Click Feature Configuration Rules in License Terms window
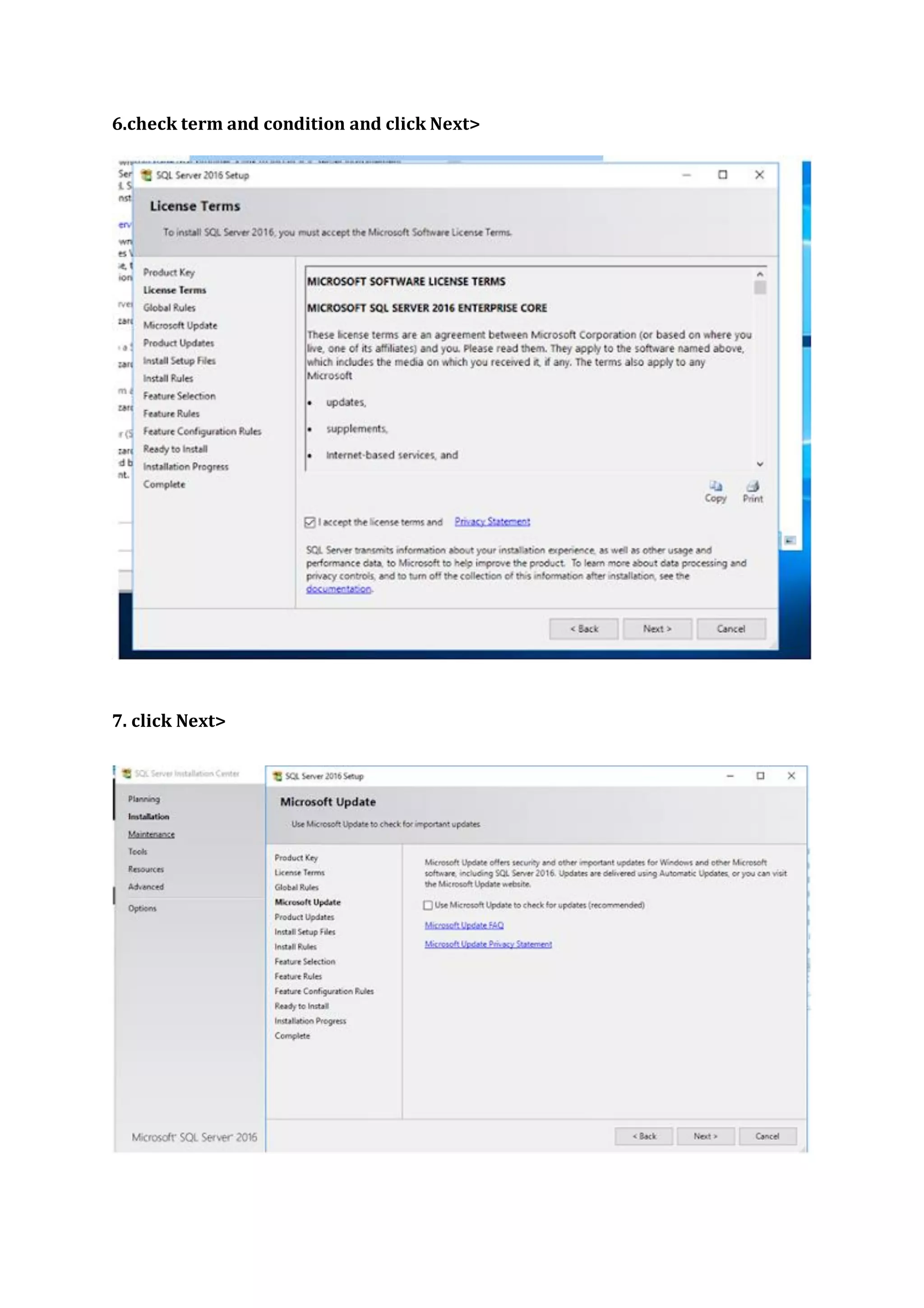Screen dimensions: 924x1308 coord(202,431)
